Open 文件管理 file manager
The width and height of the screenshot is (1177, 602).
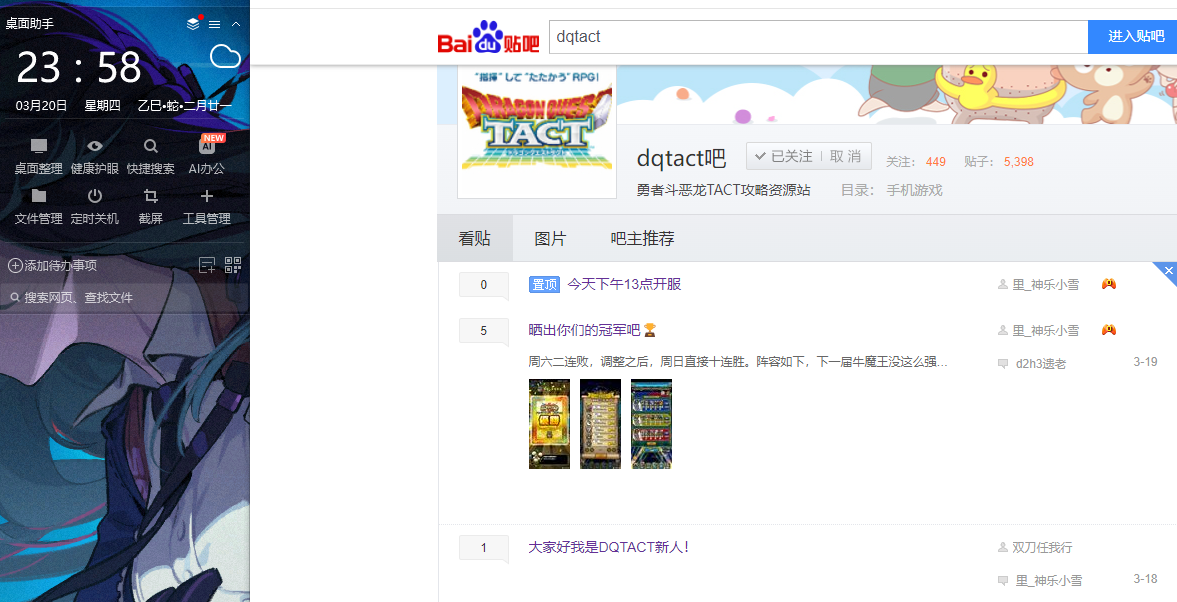pyautogui.click(x=38, y=207)
